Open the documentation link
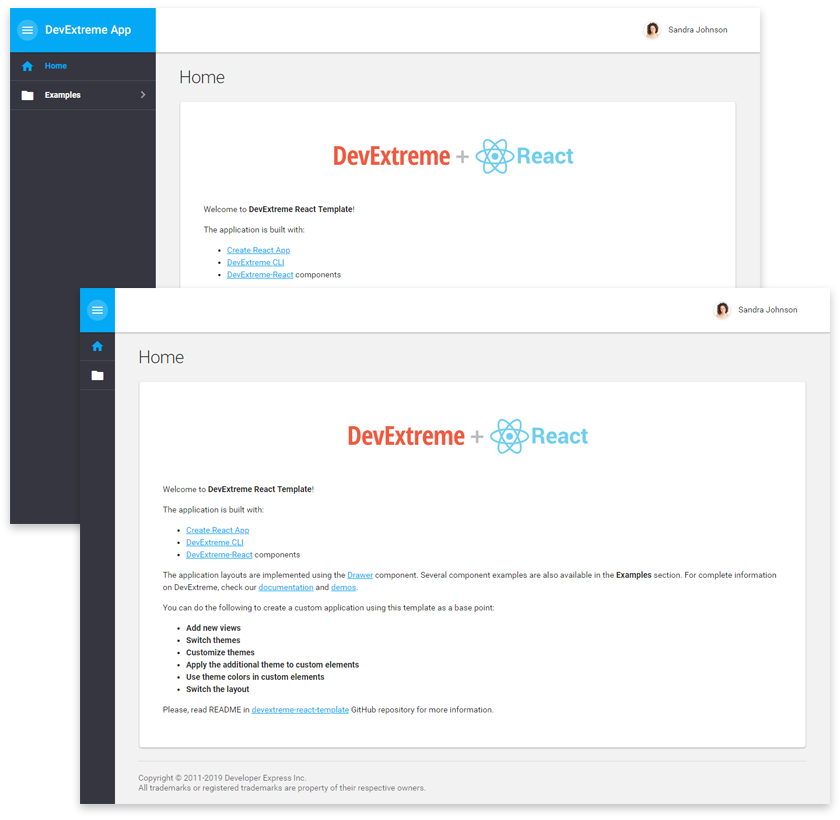Screen dimensions: 840x820 (286, 588)
